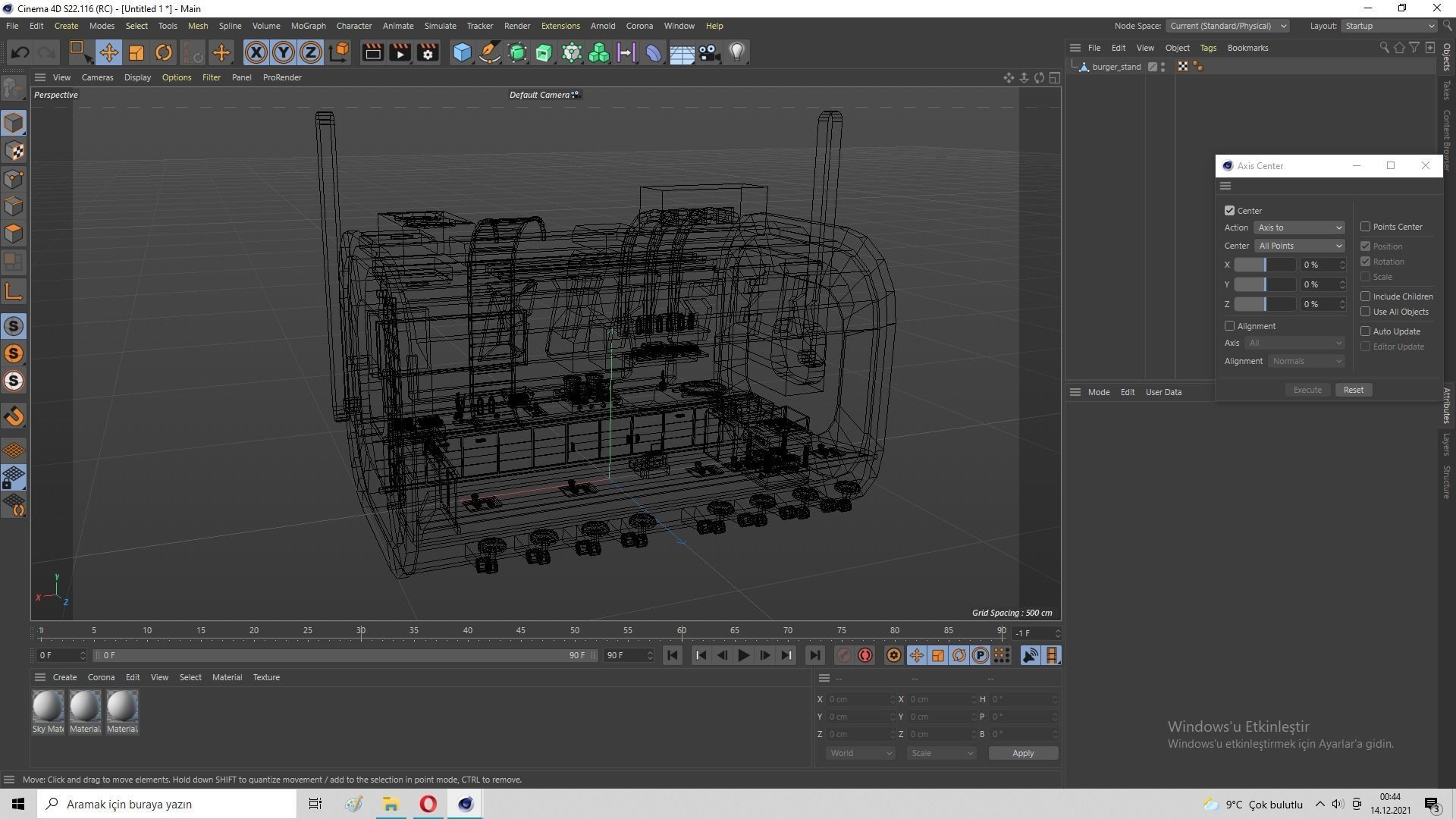Click the Subdivision Surface generator icon
The height and width of the screenshot is (819, 1456).
(517, 52)
